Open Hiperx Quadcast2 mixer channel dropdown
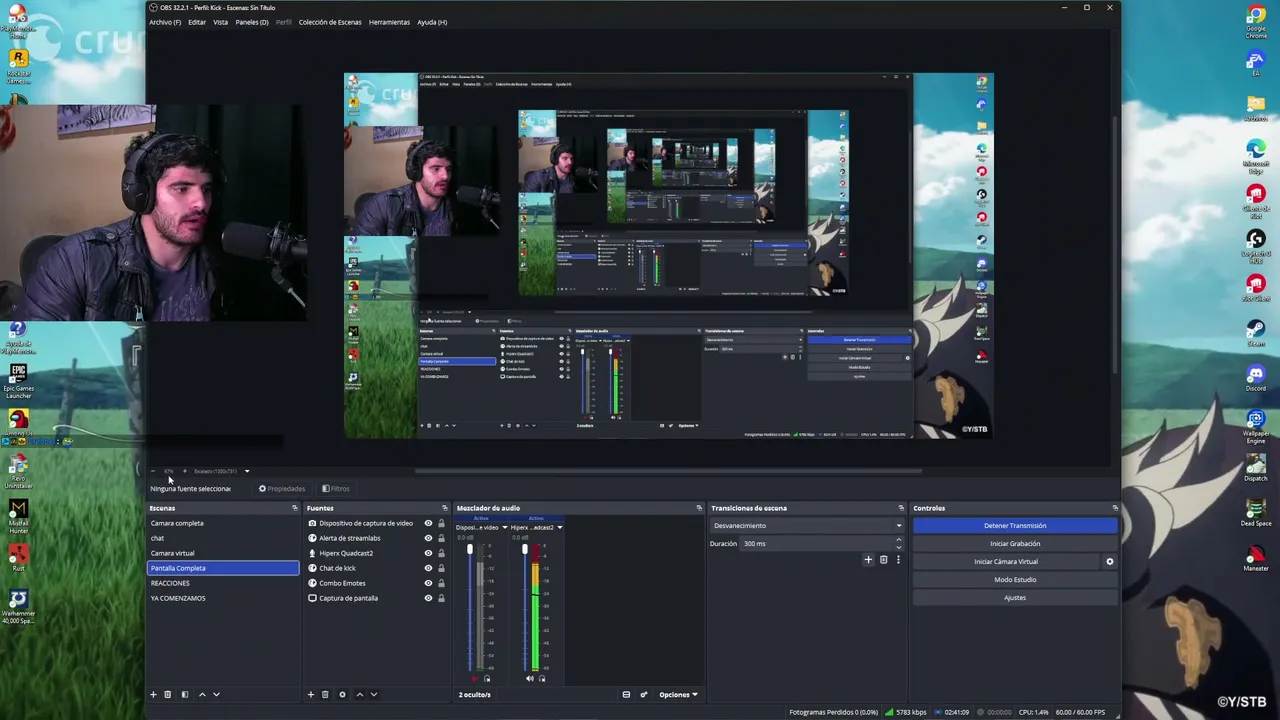1280x720 pixels. pyautogui.click(x=559, y=527)
